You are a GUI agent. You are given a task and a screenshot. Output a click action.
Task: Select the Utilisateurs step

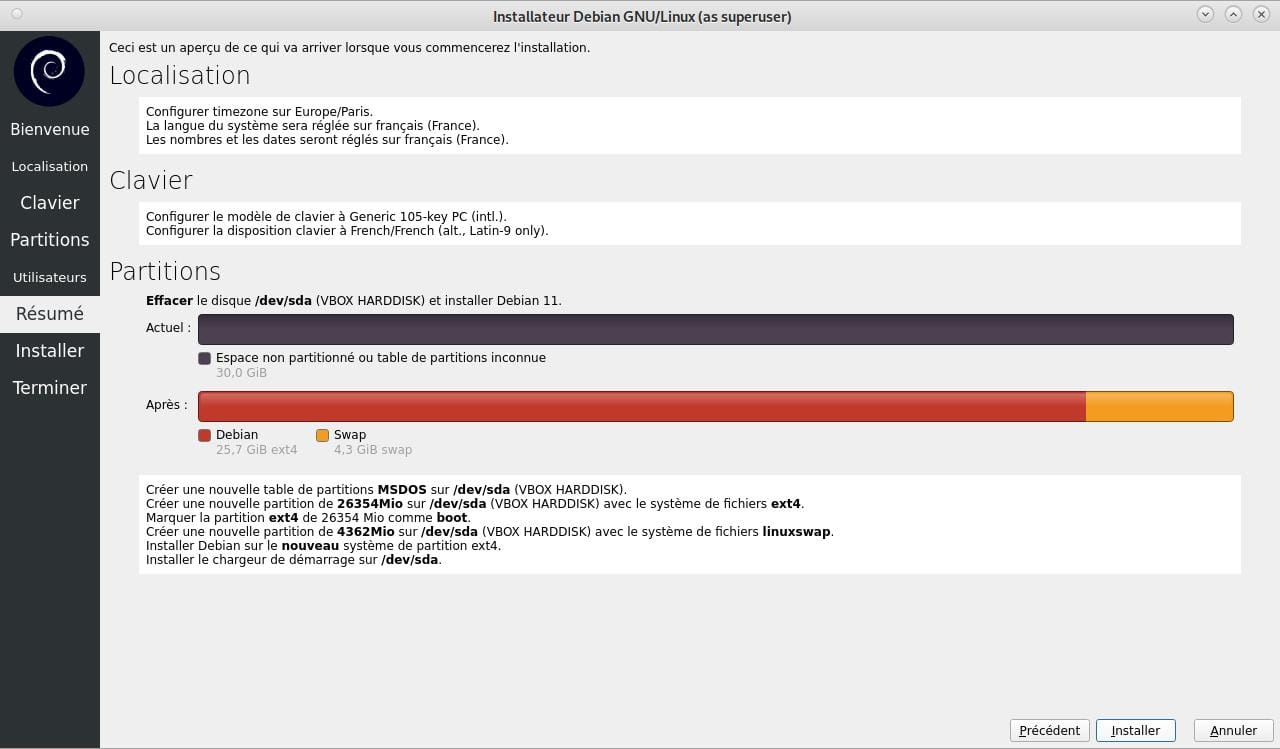(50, 277)
